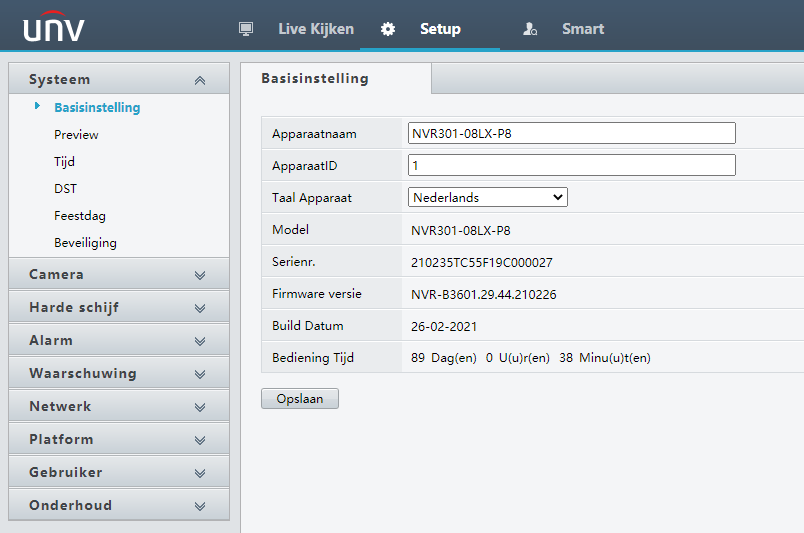
Task: Click the Apparaatnaam input field
Action: coord(572,133)
